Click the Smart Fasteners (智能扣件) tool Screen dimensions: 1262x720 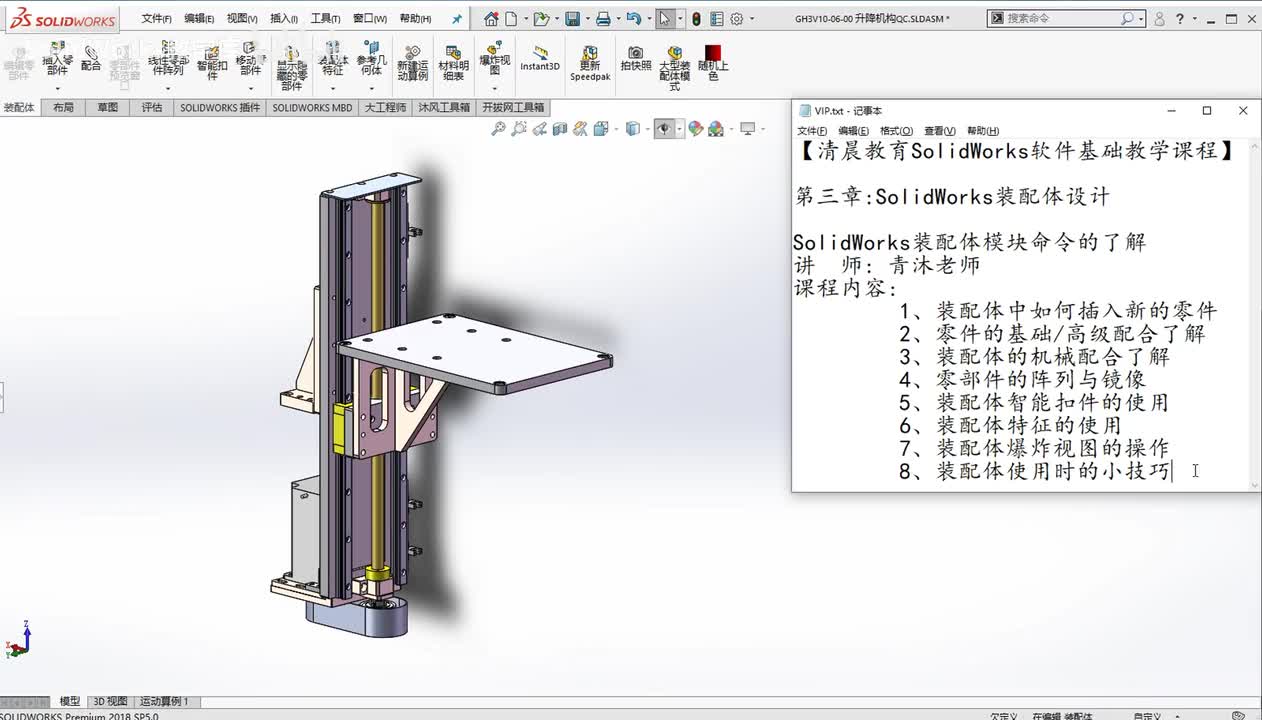tap(212, 62)
